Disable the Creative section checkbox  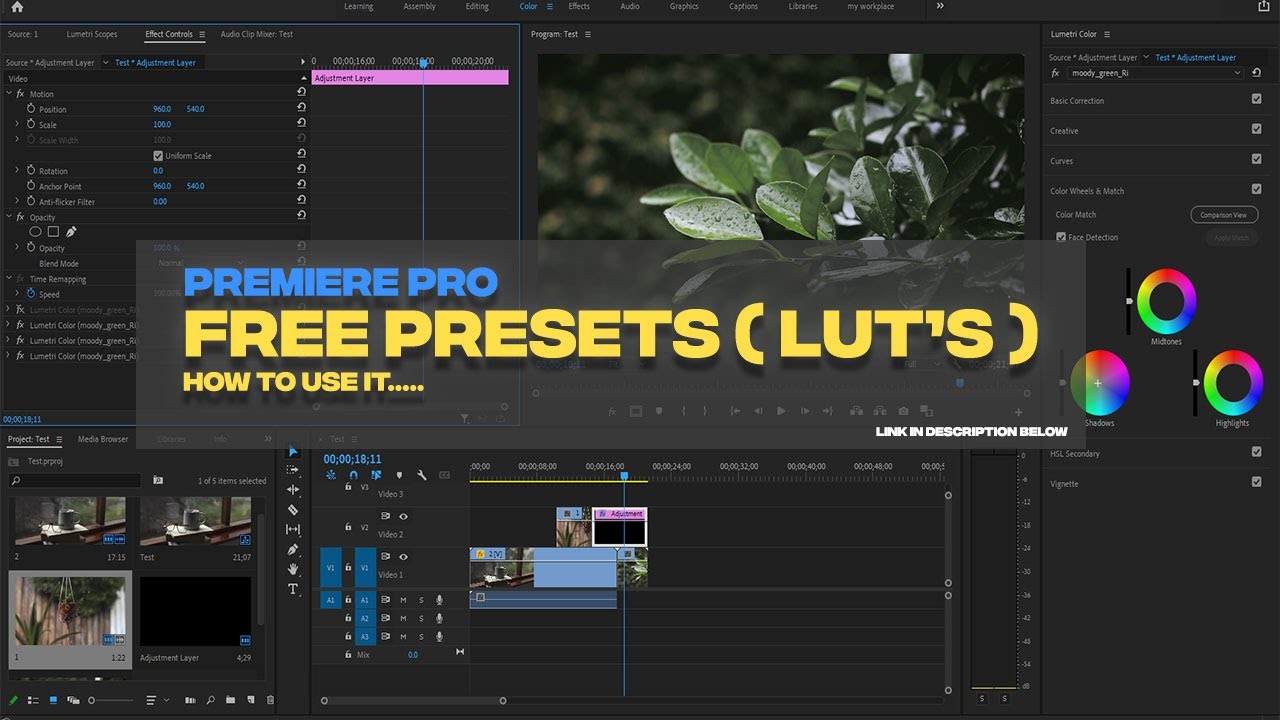click(x=1256, y=129)
